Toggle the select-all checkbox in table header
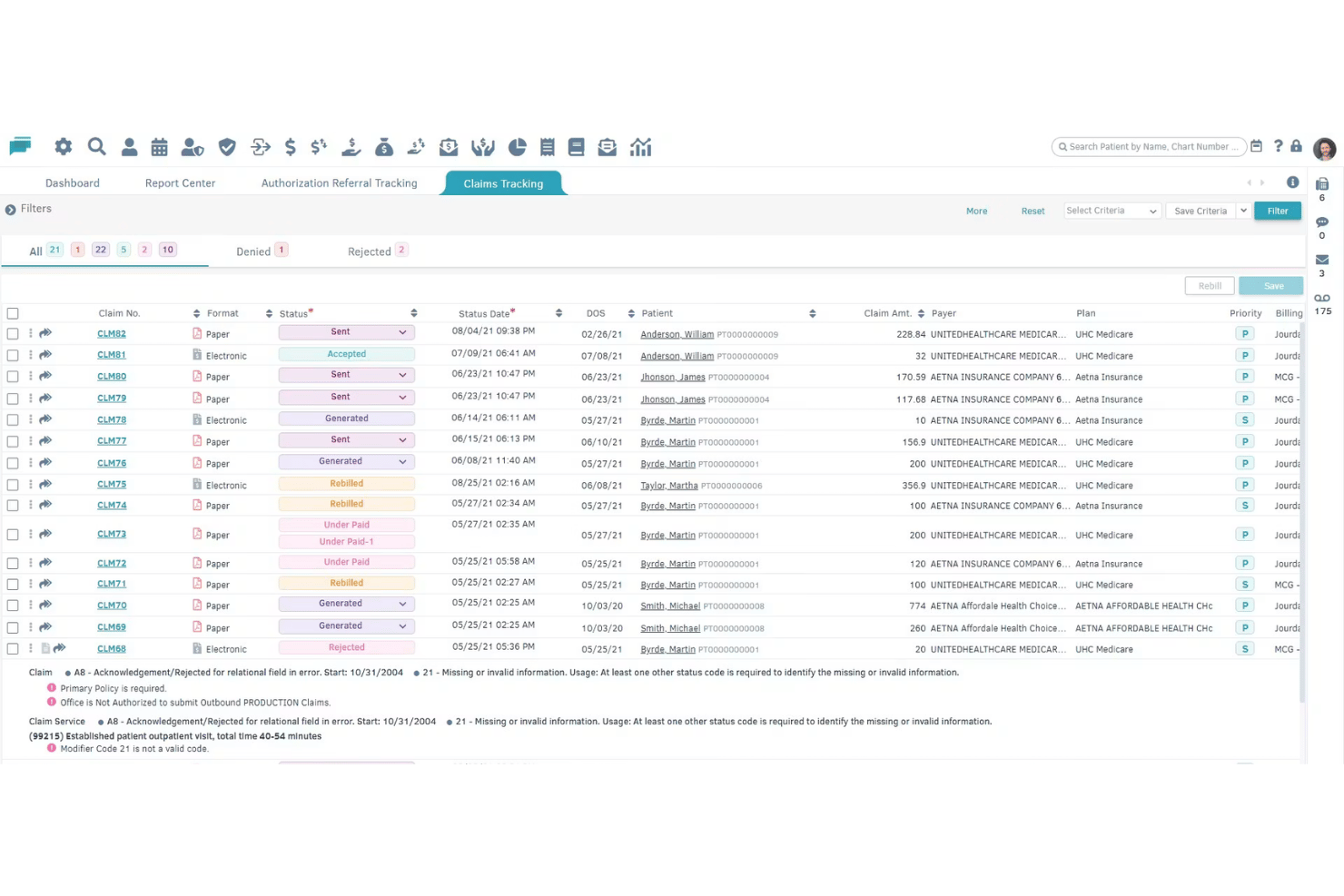Screen dimensions: 1344x896 (x=13, y=313)
